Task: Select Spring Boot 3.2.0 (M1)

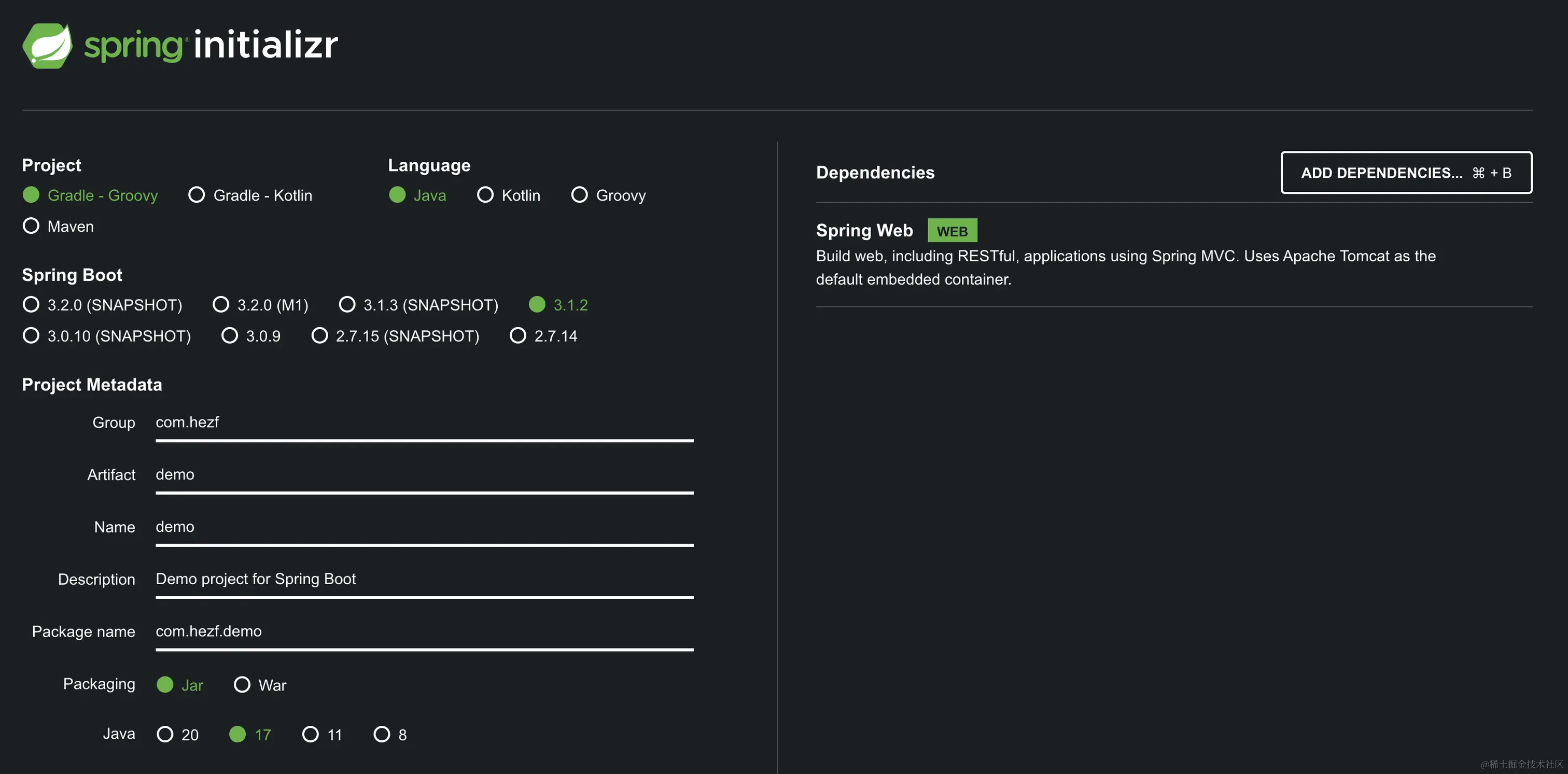Action: tap(221, 305)
